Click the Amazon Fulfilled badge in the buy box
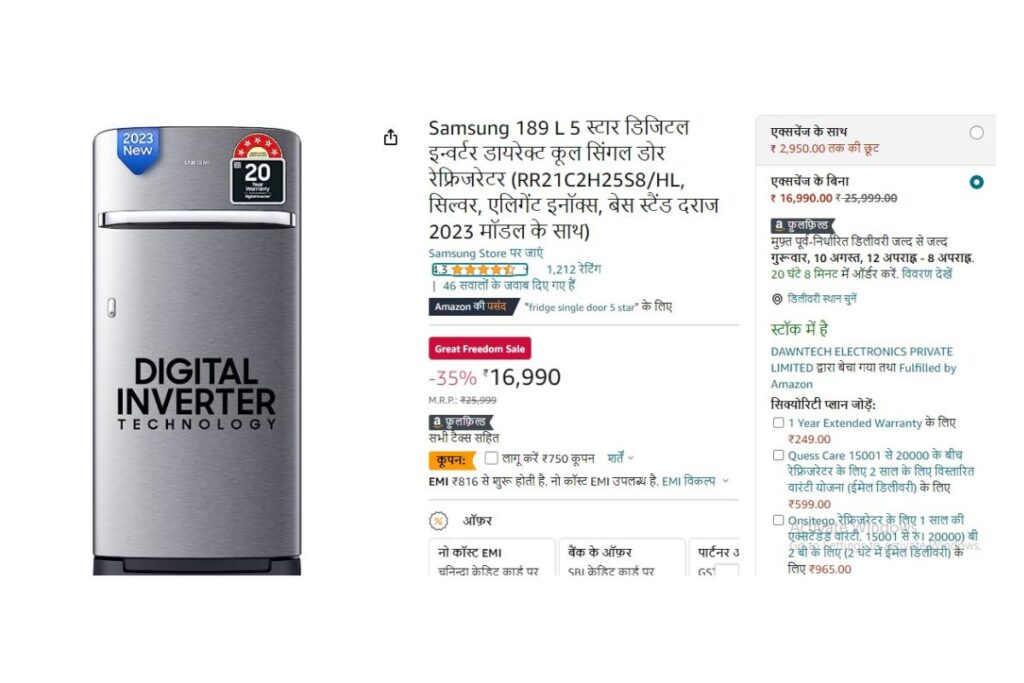Screen dimensions: 1024x683 [x=803, y=226]
